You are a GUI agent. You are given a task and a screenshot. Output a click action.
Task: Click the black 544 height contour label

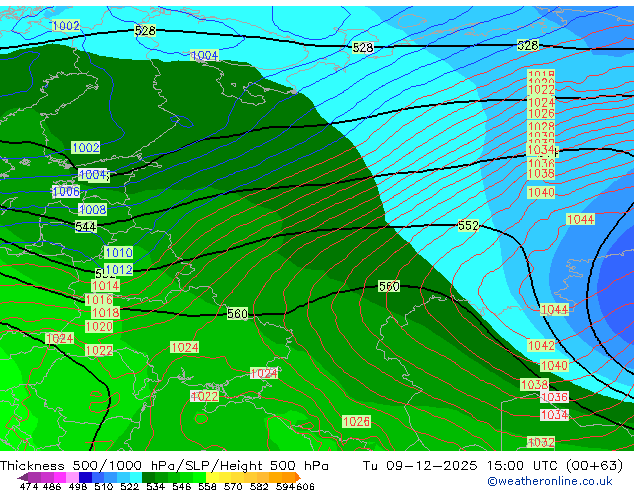[86, 227]
